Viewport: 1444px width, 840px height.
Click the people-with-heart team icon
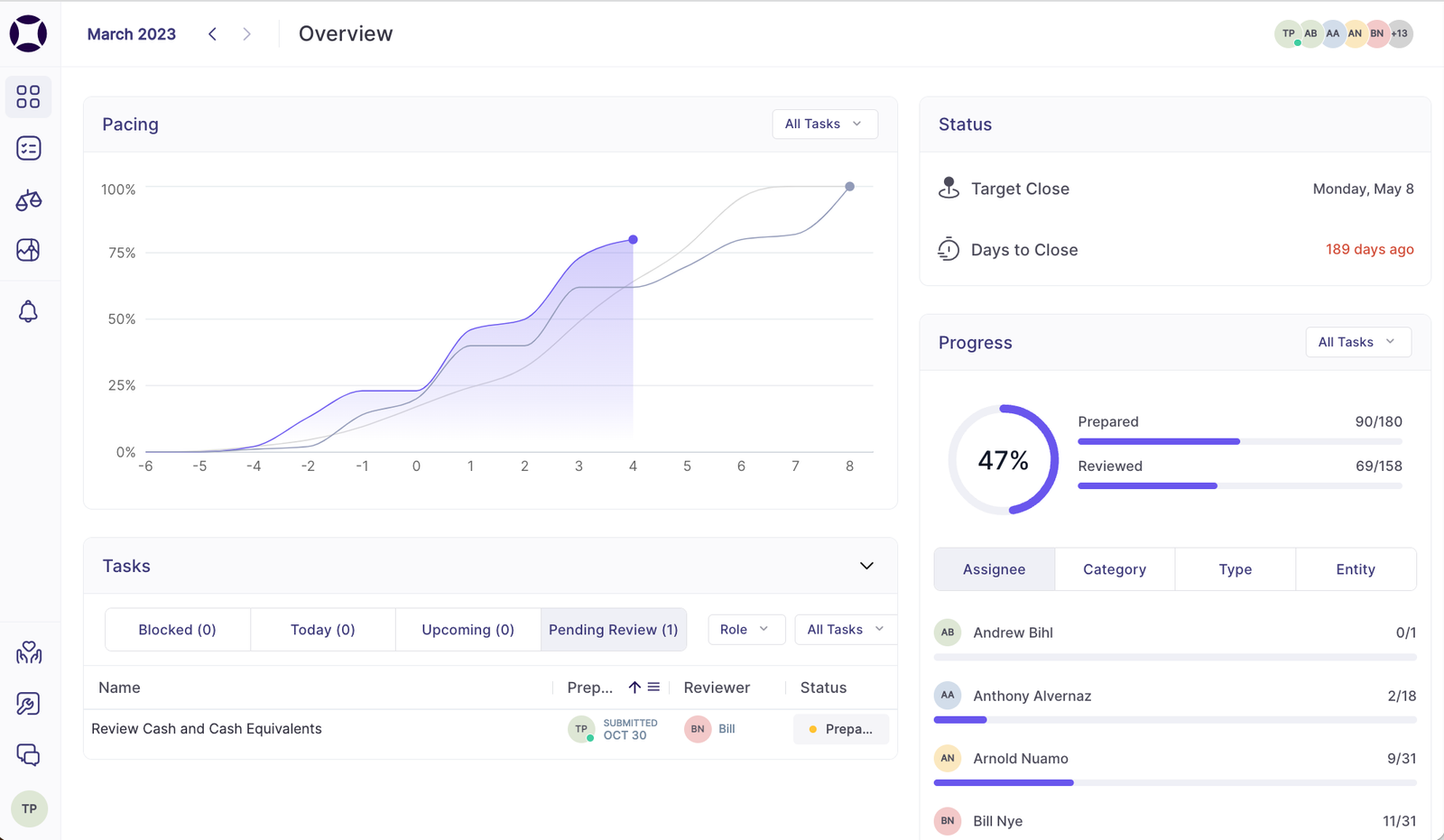click(x=28, y=652)
